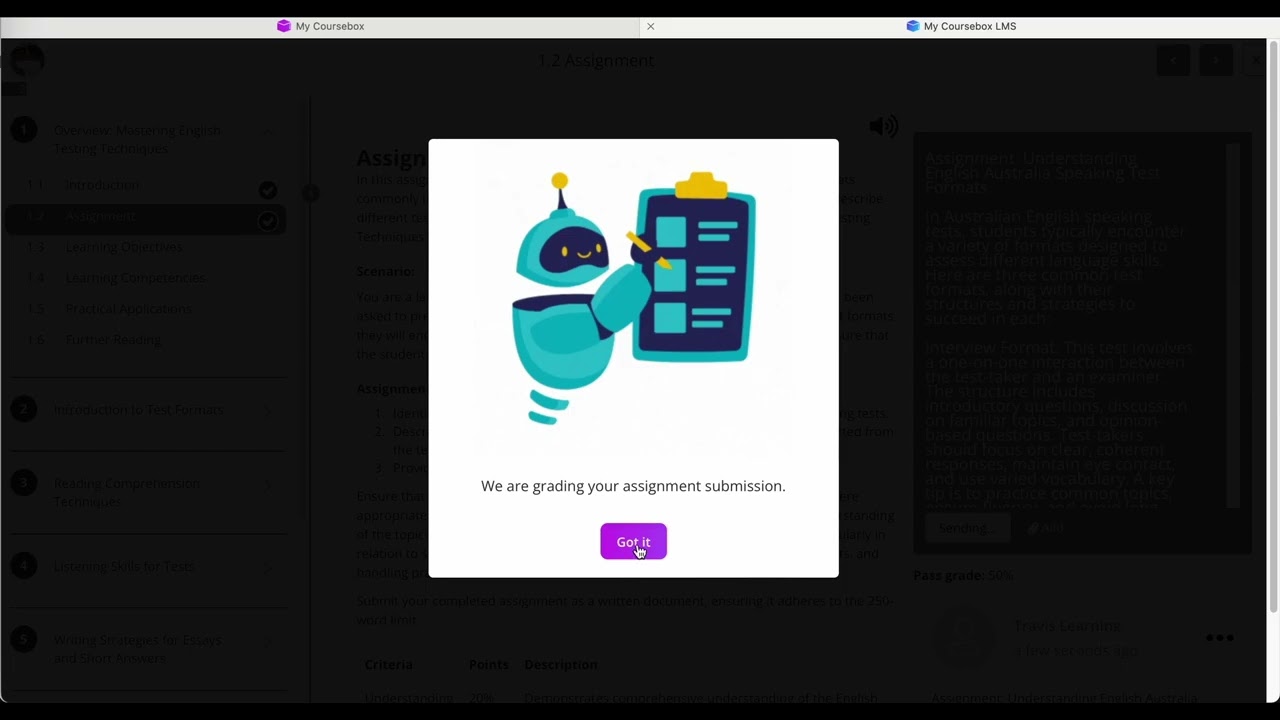
Task: Click the Travis Learnims name
Action: coord(1068,626)
